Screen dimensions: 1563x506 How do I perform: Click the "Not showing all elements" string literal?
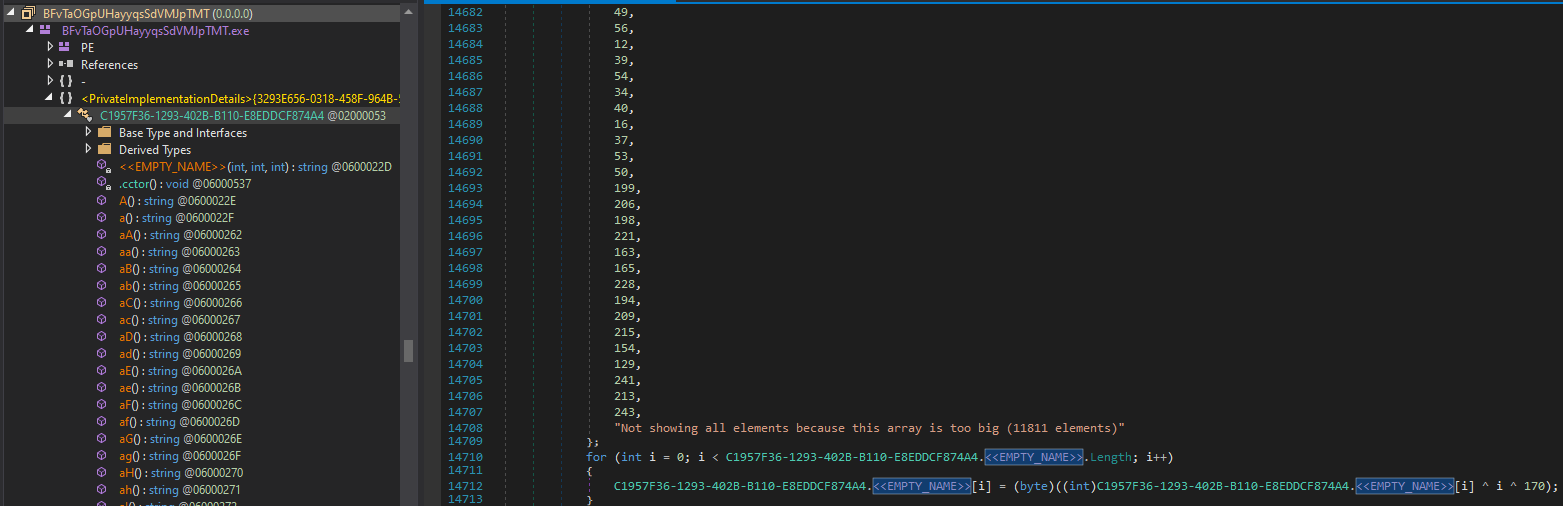click(x=870, y=427)
